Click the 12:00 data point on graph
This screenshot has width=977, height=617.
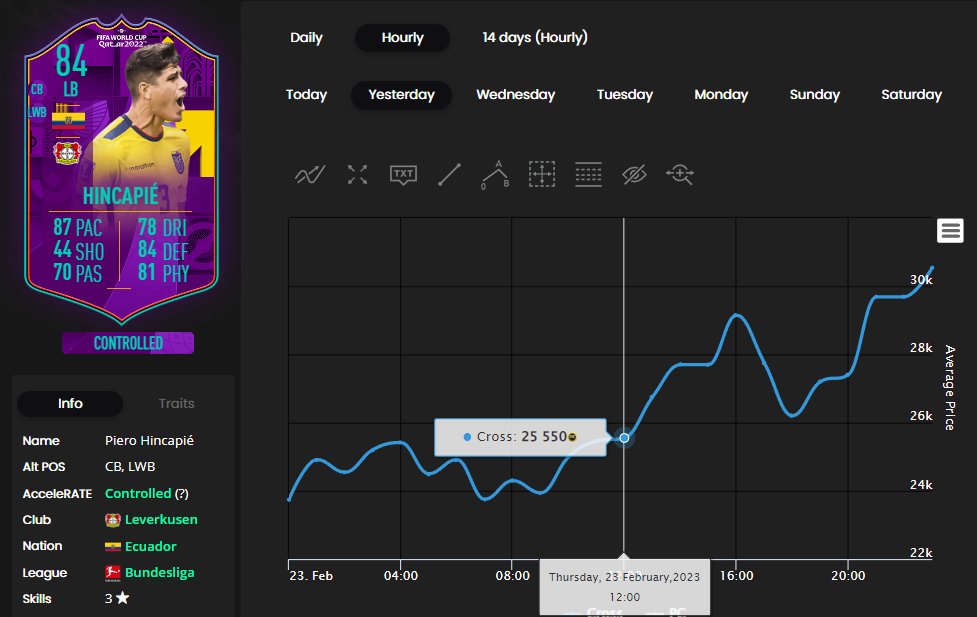click(x=624, y=438)
